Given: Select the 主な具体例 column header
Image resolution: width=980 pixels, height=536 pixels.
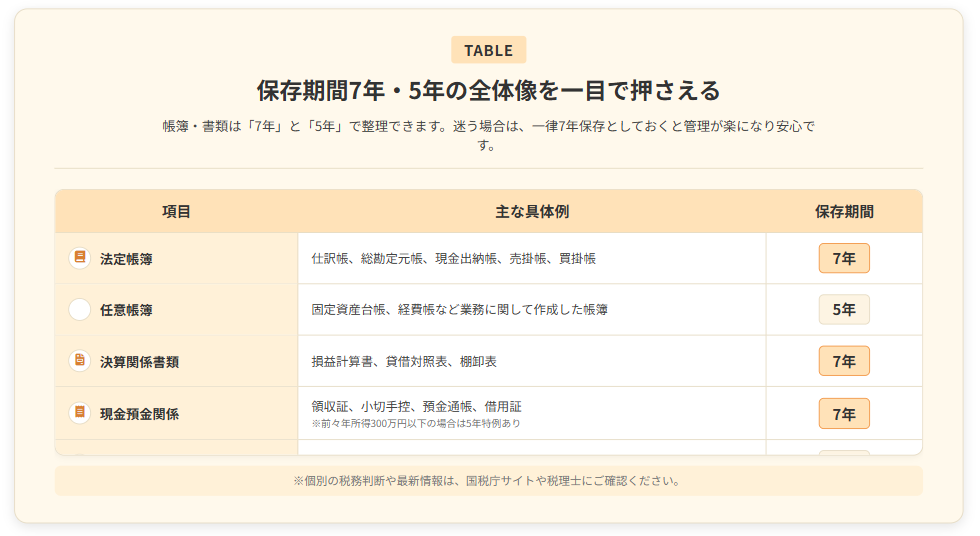Looking at the screenshot, I should point(532,212).
